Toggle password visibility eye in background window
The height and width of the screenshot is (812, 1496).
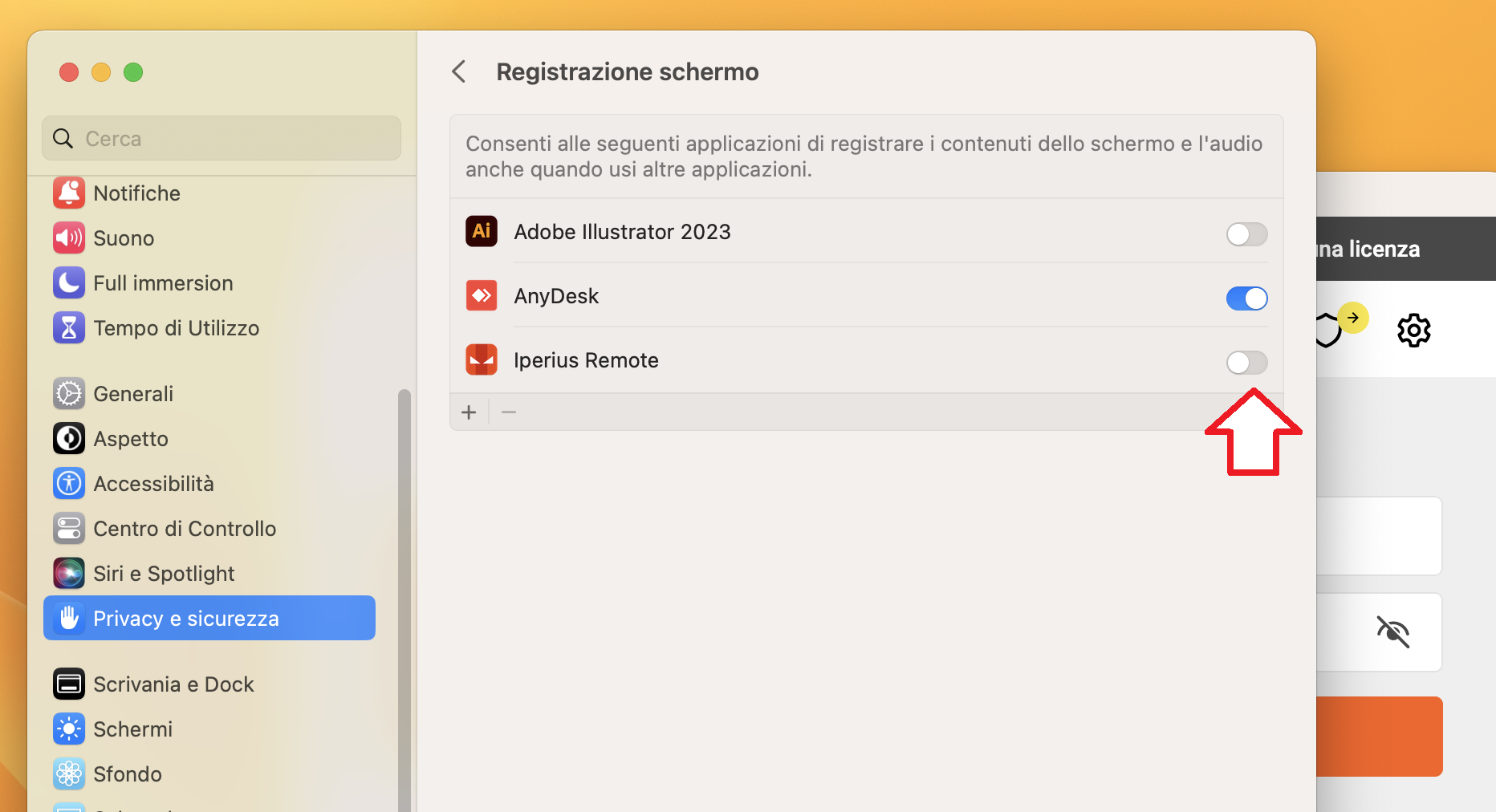[1393, 631]
